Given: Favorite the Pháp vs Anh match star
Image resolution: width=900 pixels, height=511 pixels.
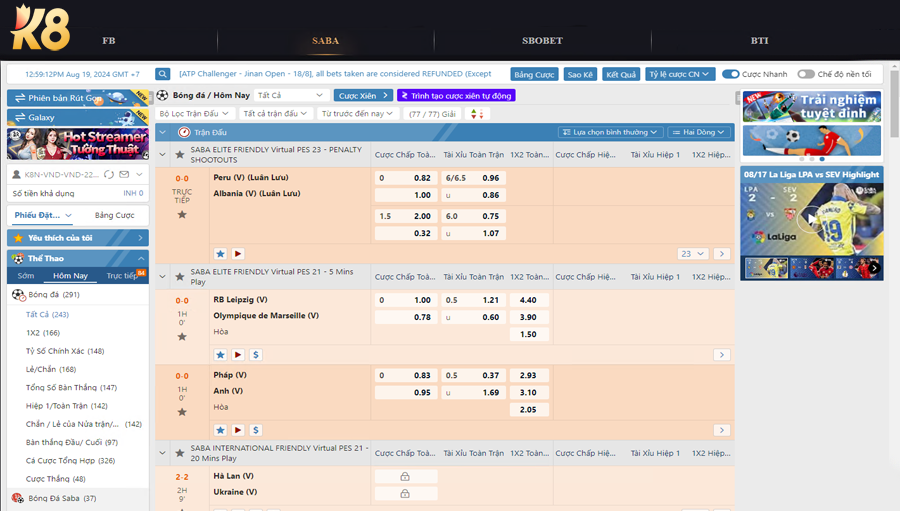Looking at the screenshot, I should (182, 412).
